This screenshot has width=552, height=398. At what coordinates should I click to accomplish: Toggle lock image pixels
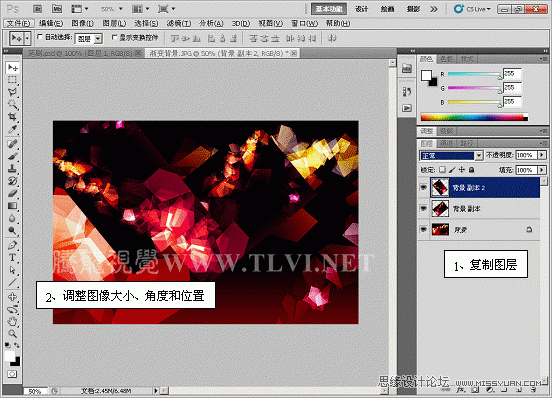(452, 170)
